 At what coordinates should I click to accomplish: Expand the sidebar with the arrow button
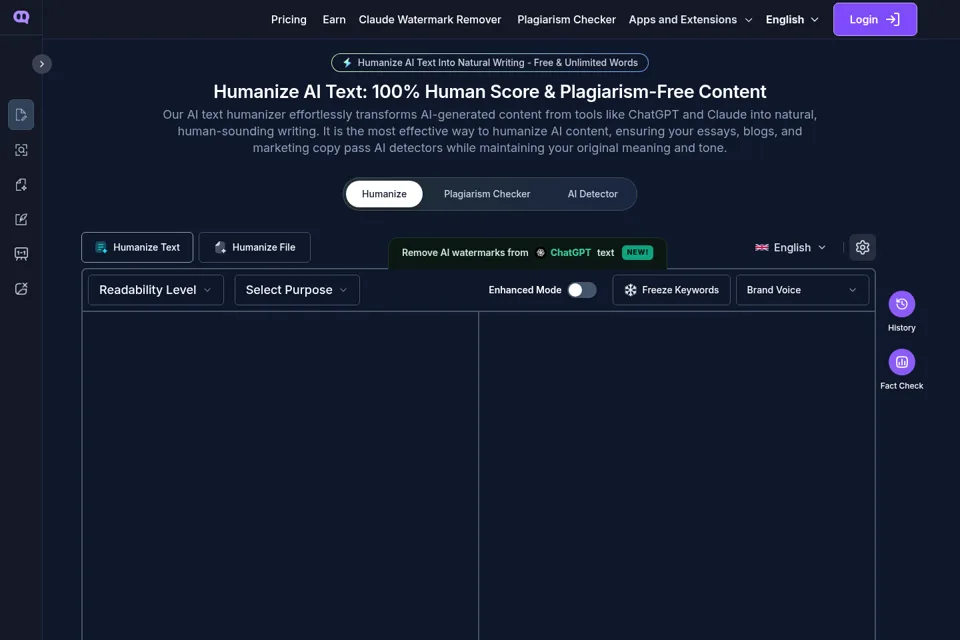(42, 64)
